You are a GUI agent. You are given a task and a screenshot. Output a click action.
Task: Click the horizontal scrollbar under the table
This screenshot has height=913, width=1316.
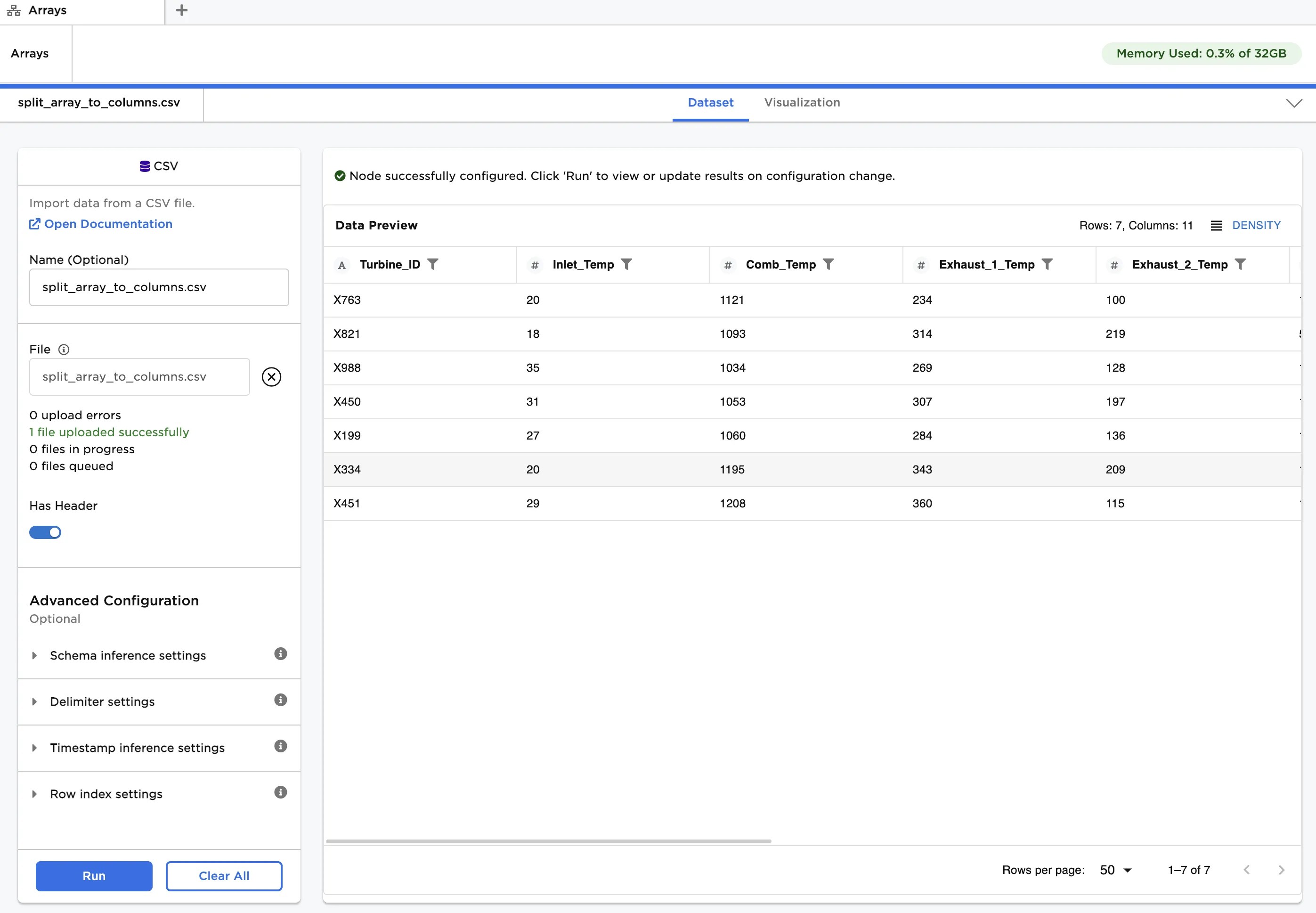click(x=548, y=841)
